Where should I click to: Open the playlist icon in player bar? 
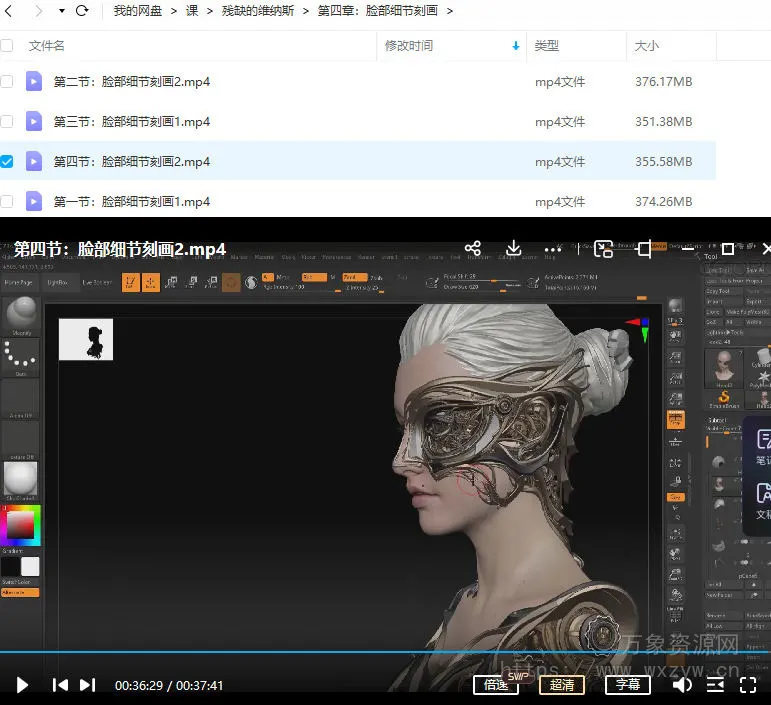(715, 685)
